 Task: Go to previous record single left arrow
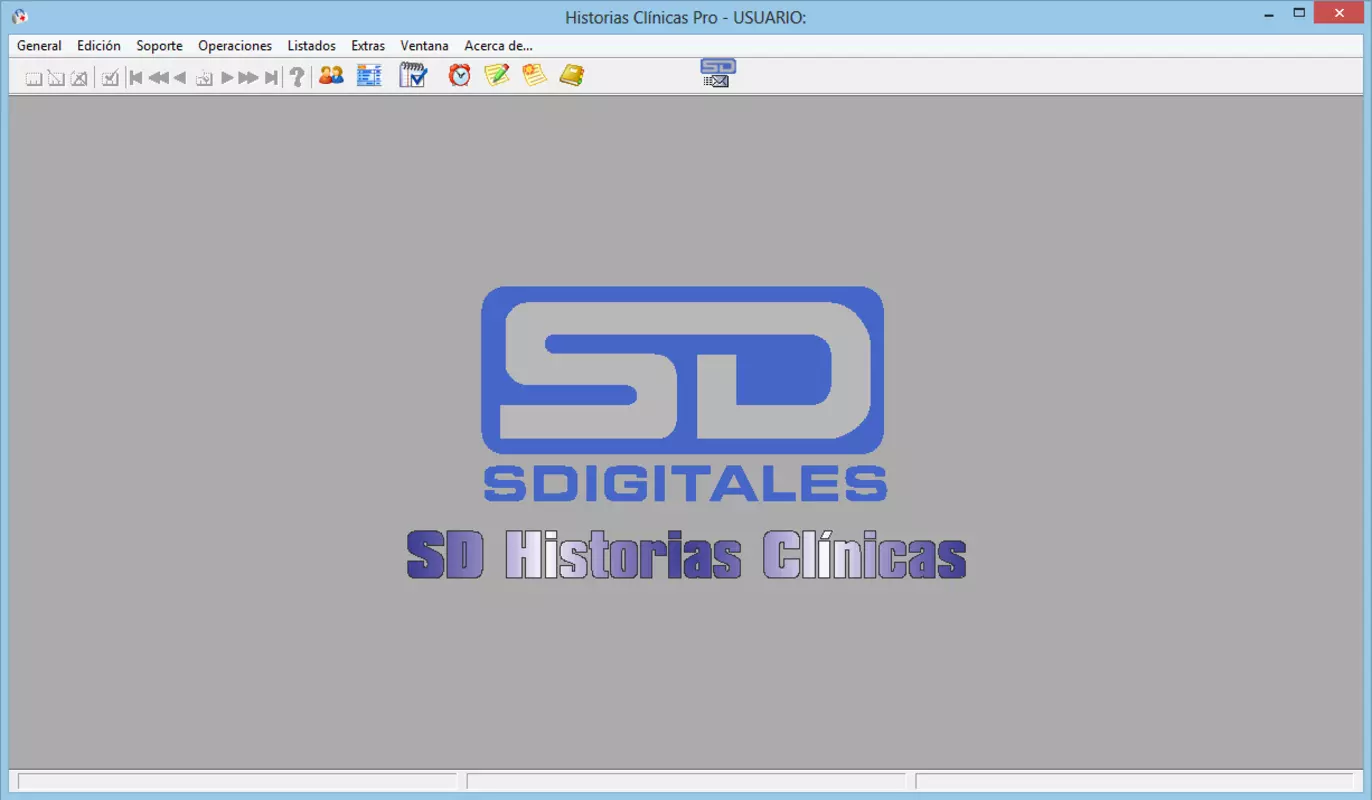point(180,78)
